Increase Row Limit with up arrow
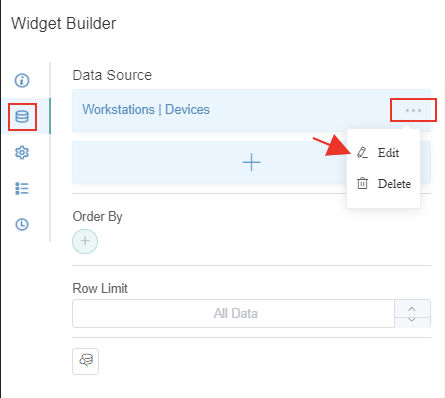The width and height of the screenshot is (445, 398). pyautogui.click(x=412, y=309)
